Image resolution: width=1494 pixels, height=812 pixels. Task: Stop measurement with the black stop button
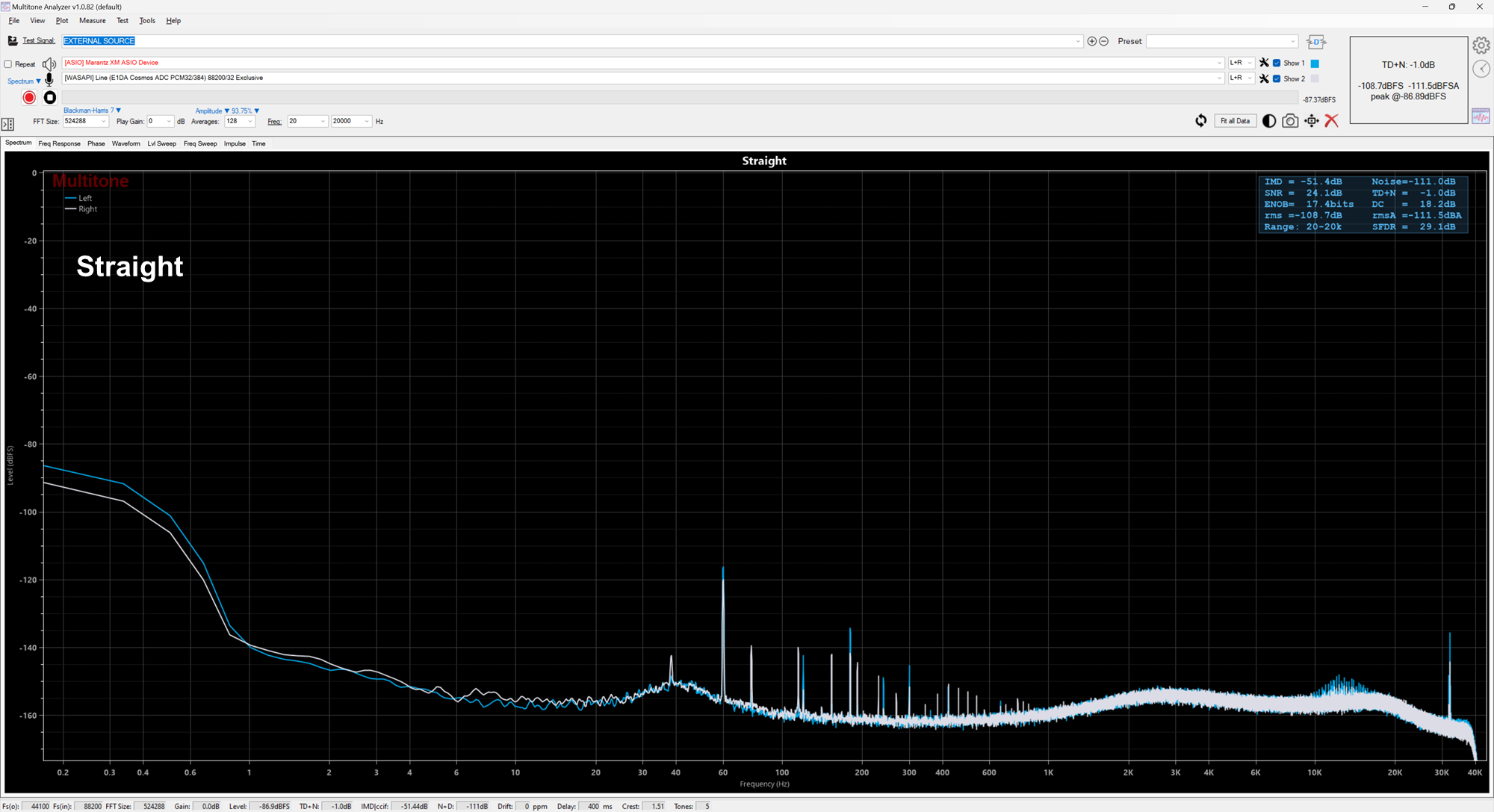[x=50, y=97]
